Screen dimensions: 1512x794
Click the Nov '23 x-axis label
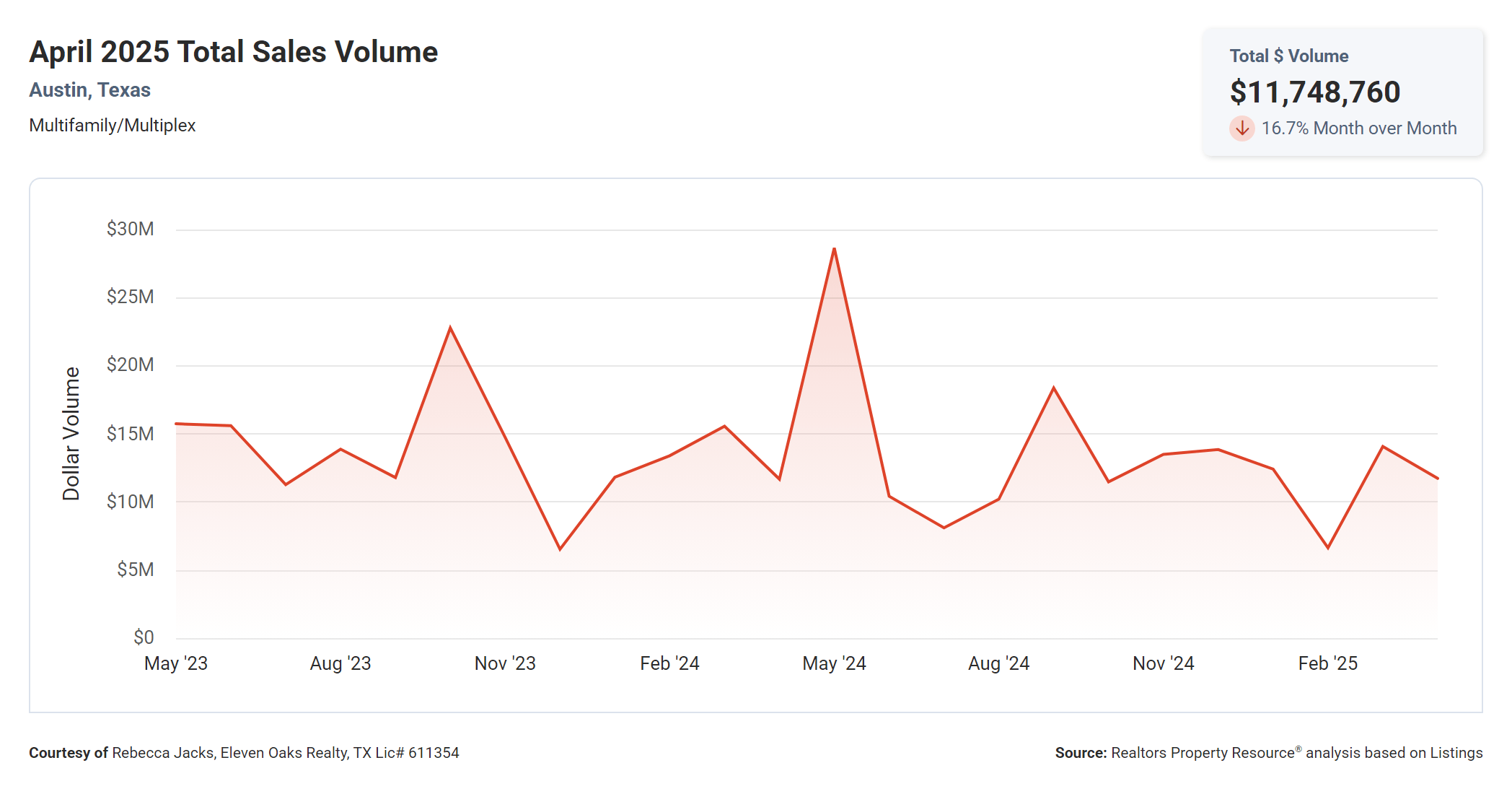click(505, 663)
